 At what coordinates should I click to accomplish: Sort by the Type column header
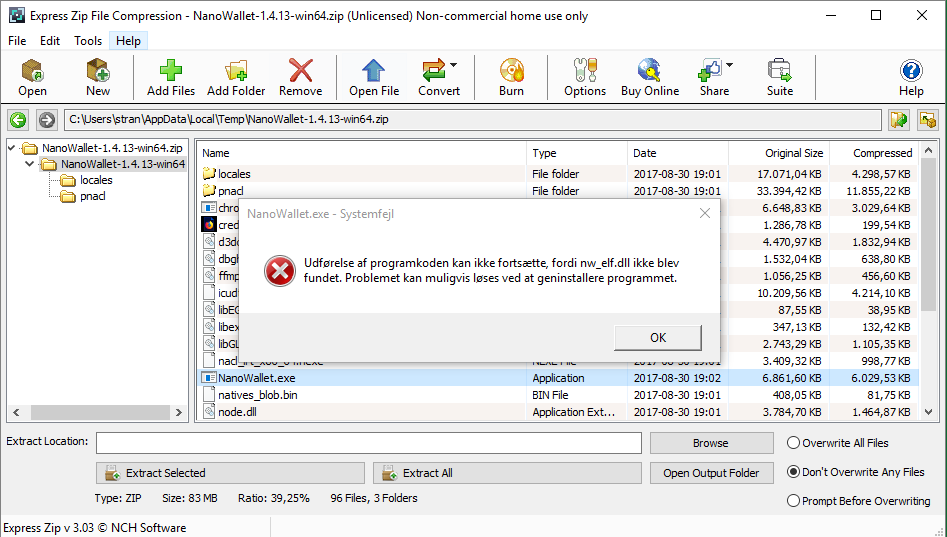tap(577, 153)
